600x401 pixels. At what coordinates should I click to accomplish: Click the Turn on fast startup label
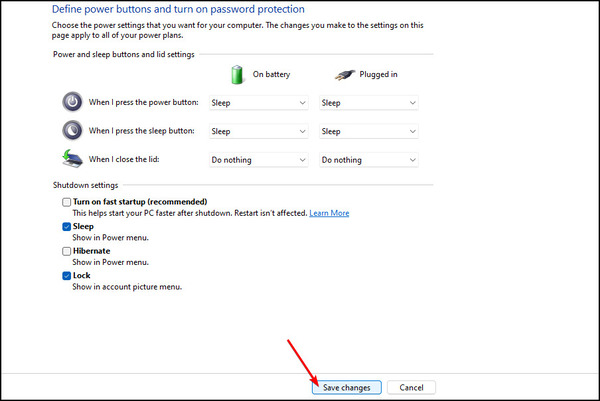pos(140,202)
